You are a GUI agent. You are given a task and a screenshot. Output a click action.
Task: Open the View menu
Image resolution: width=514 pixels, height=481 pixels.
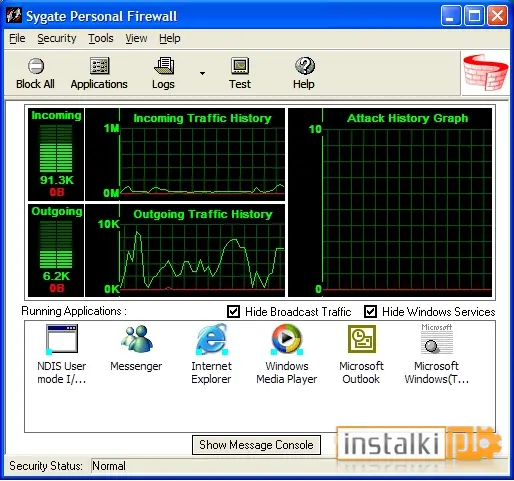136,38
